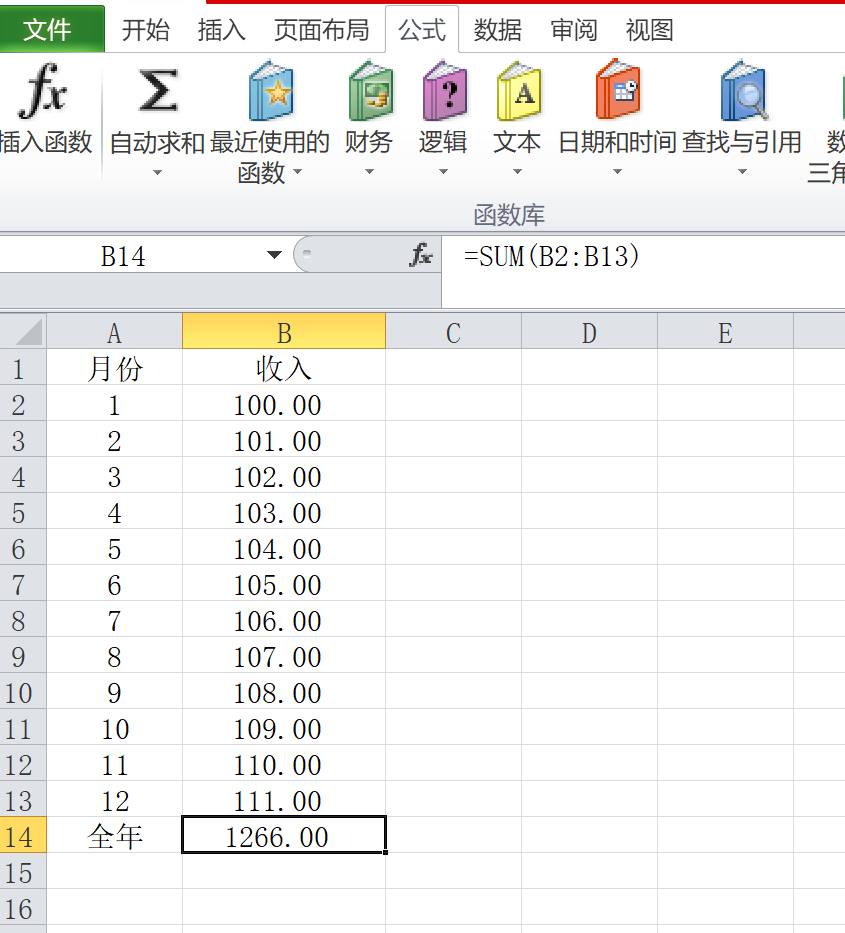This screenshot has height=933, width=845.
Task: Select row 1 header
Action: [23, 368]
